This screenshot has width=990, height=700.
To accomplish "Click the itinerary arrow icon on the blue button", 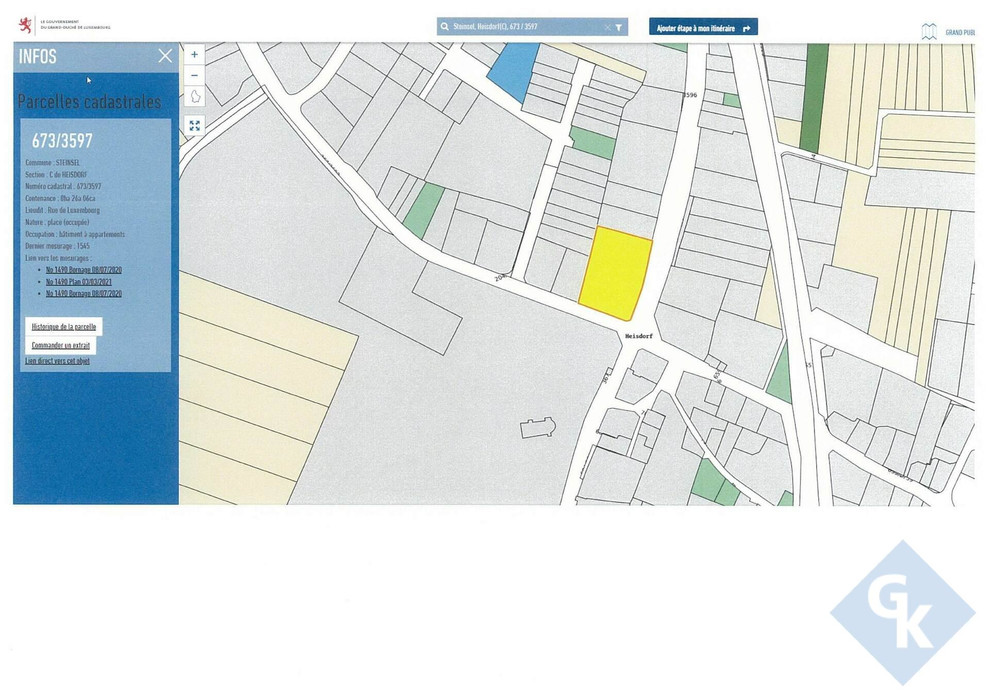I will pyautogui.click(x=746, y=27).
